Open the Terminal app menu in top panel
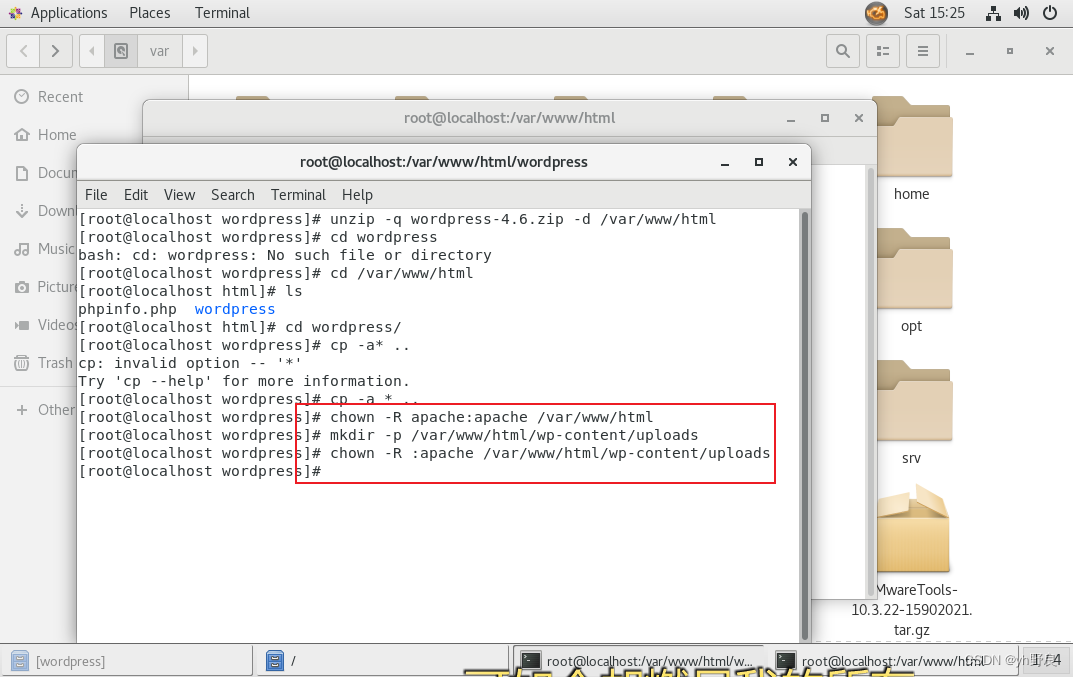The image size is (1073, 677). click(x=222, y=13)
